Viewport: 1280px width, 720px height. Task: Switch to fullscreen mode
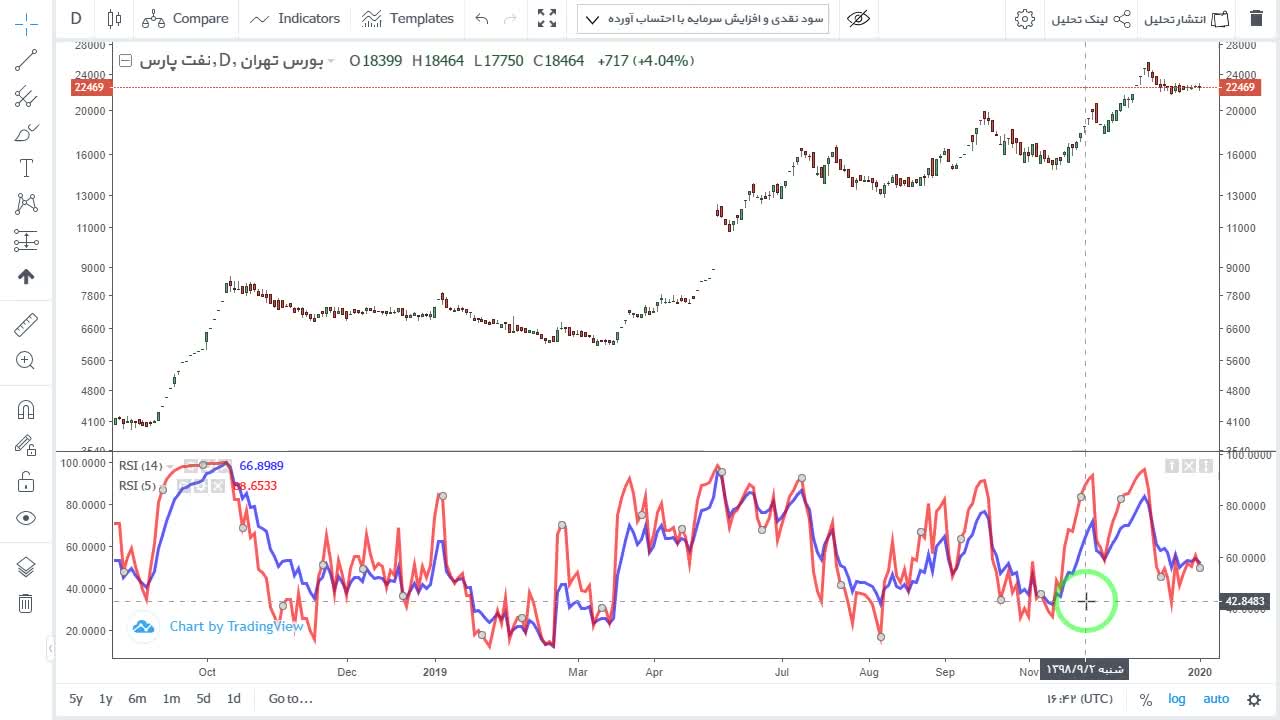(547, 18)
